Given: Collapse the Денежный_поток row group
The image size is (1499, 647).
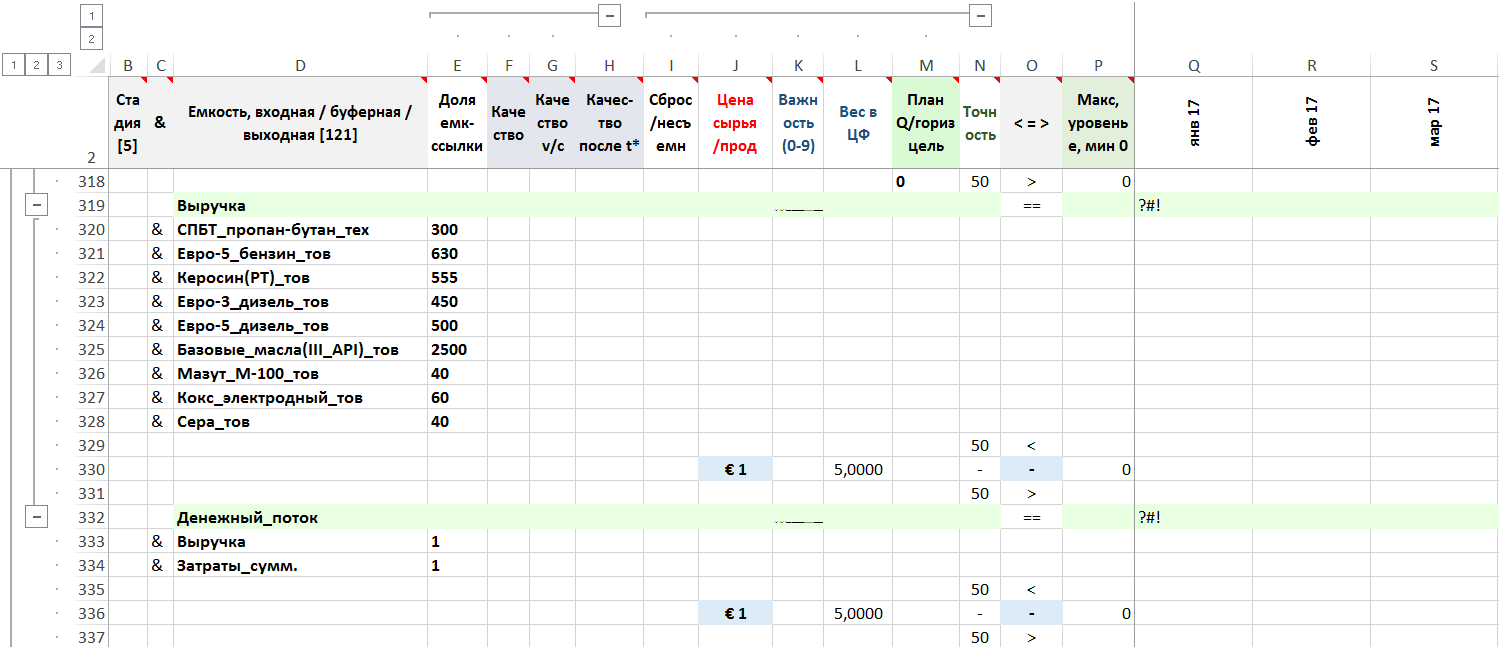Looking at the screenshot, I should (x=37, y=517).
